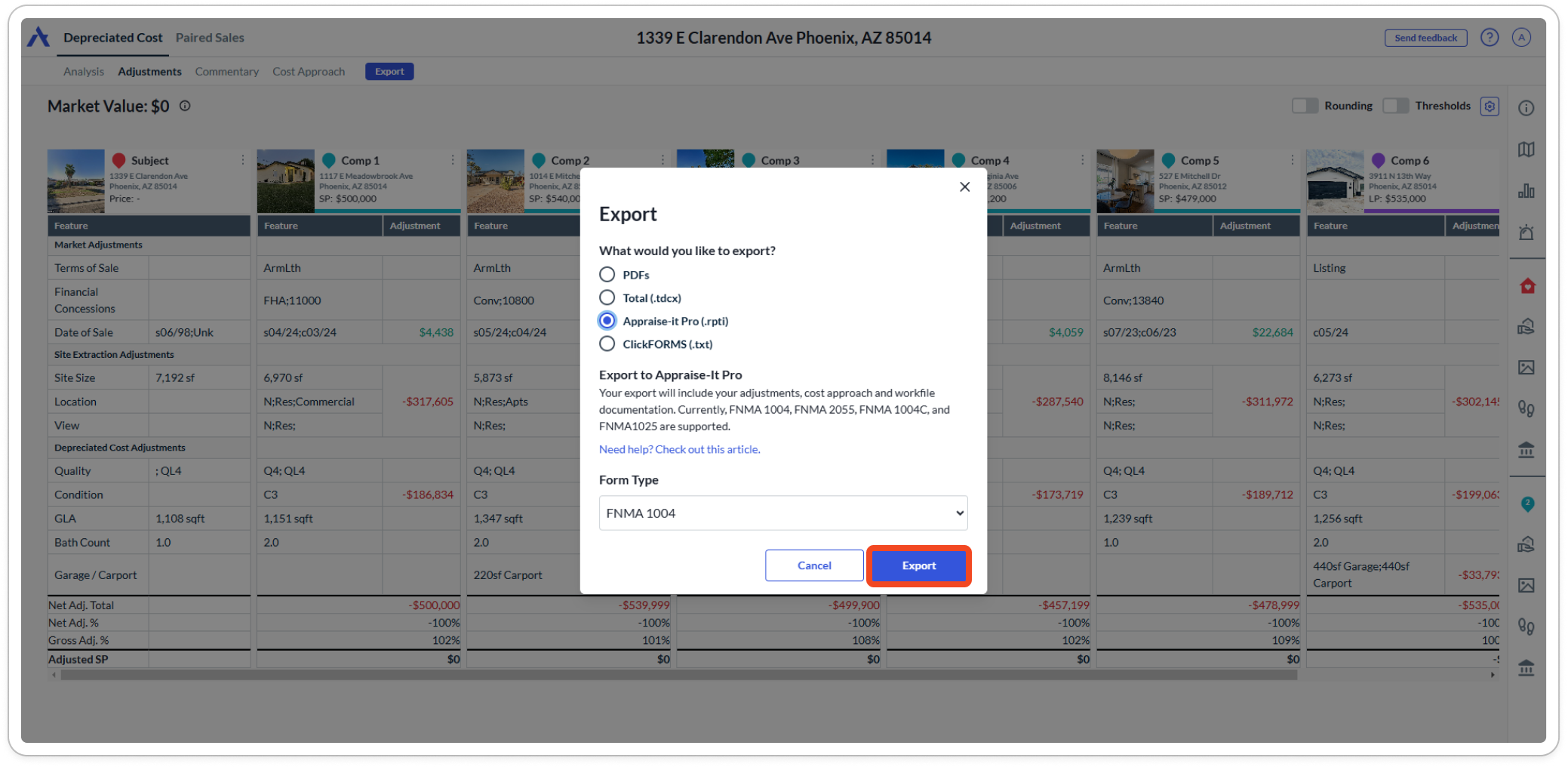Image resolution: width=1568 pixels, height=767 pixels.
Task: Open the Comp 3 card options menu
Action: tap(872, 160)
